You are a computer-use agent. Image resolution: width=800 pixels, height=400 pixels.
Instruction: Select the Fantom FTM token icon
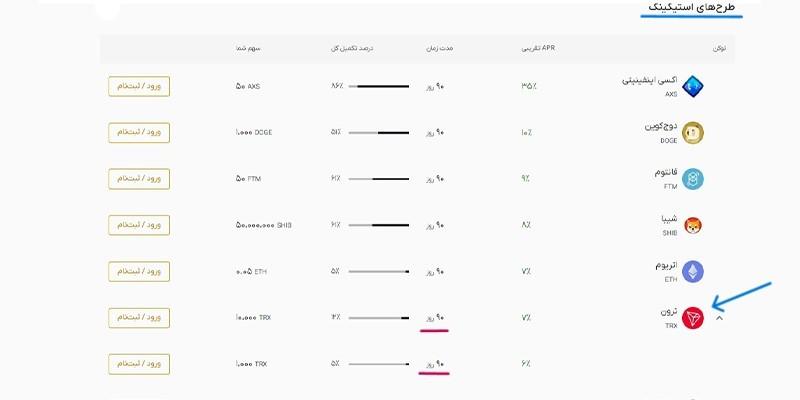693,179
